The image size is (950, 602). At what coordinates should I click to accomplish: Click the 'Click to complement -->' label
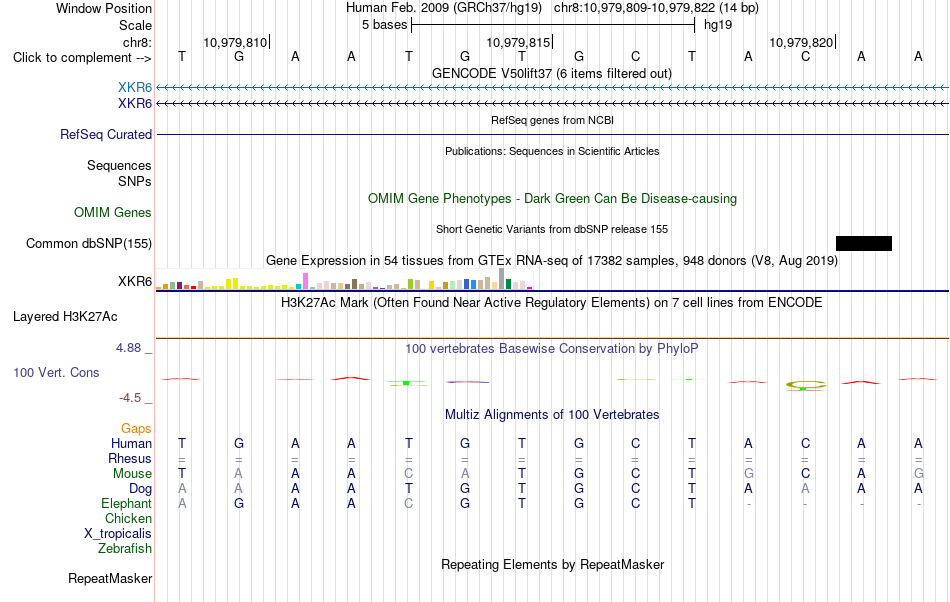[x=82, y=58]
